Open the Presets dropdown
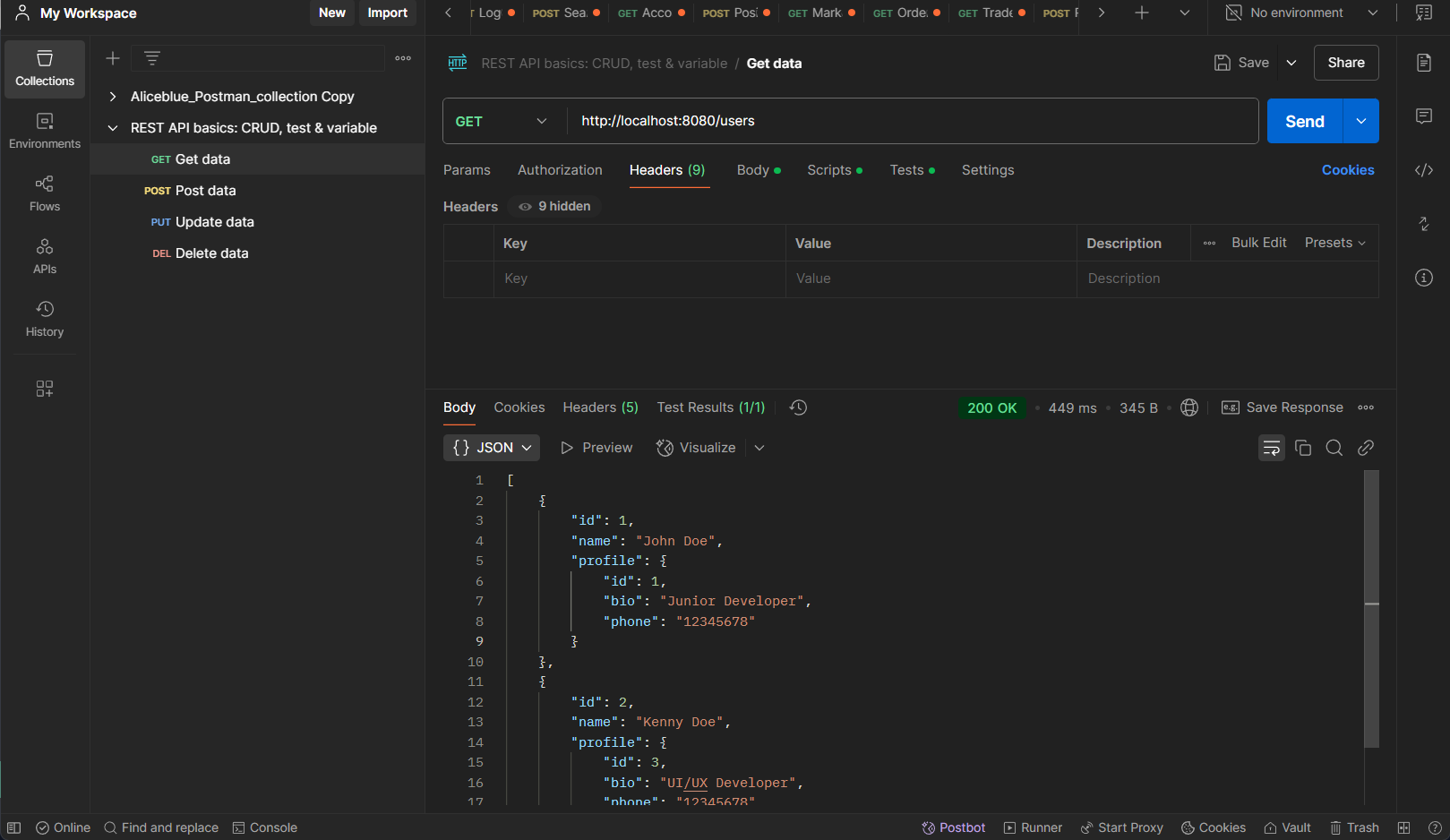 (x=1335, y=243)
